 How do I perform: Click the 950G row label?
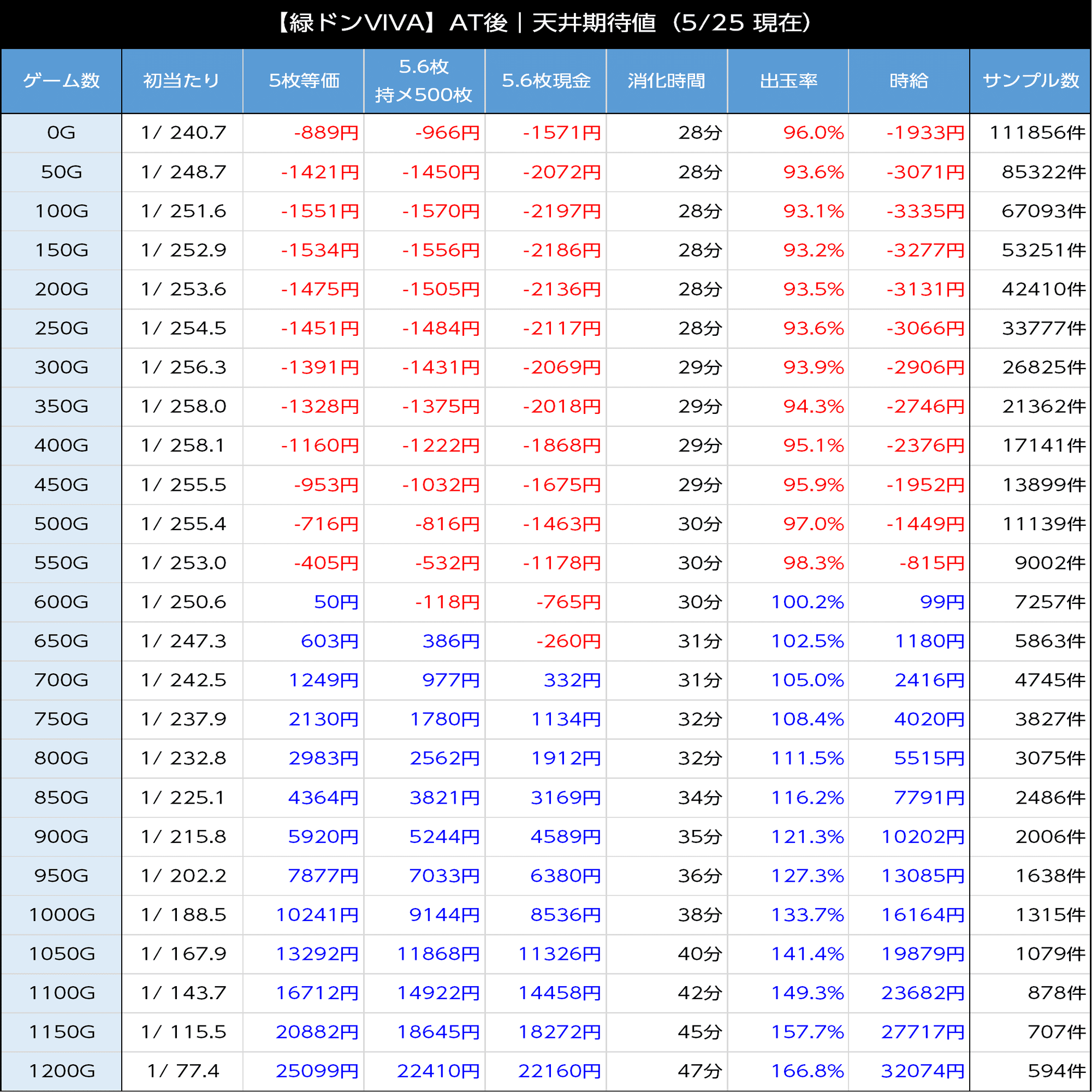tap(61, 876)
